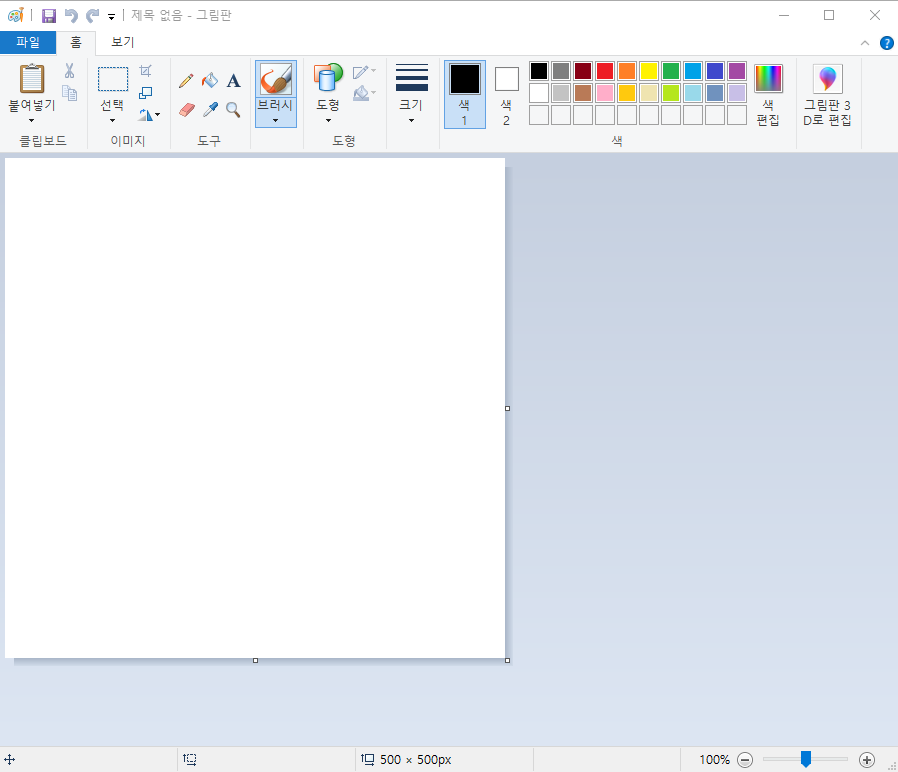The image size is (898, 772).
Task: Pick the indigo color swatch
Action: 715,70
